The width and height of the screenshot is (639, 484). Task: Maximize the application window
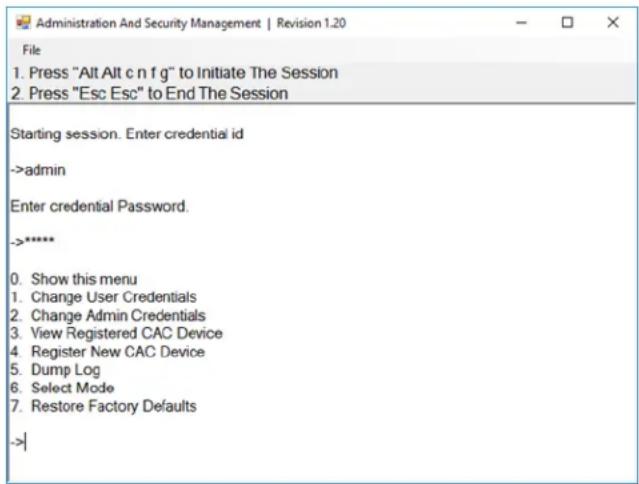[567, 22]
